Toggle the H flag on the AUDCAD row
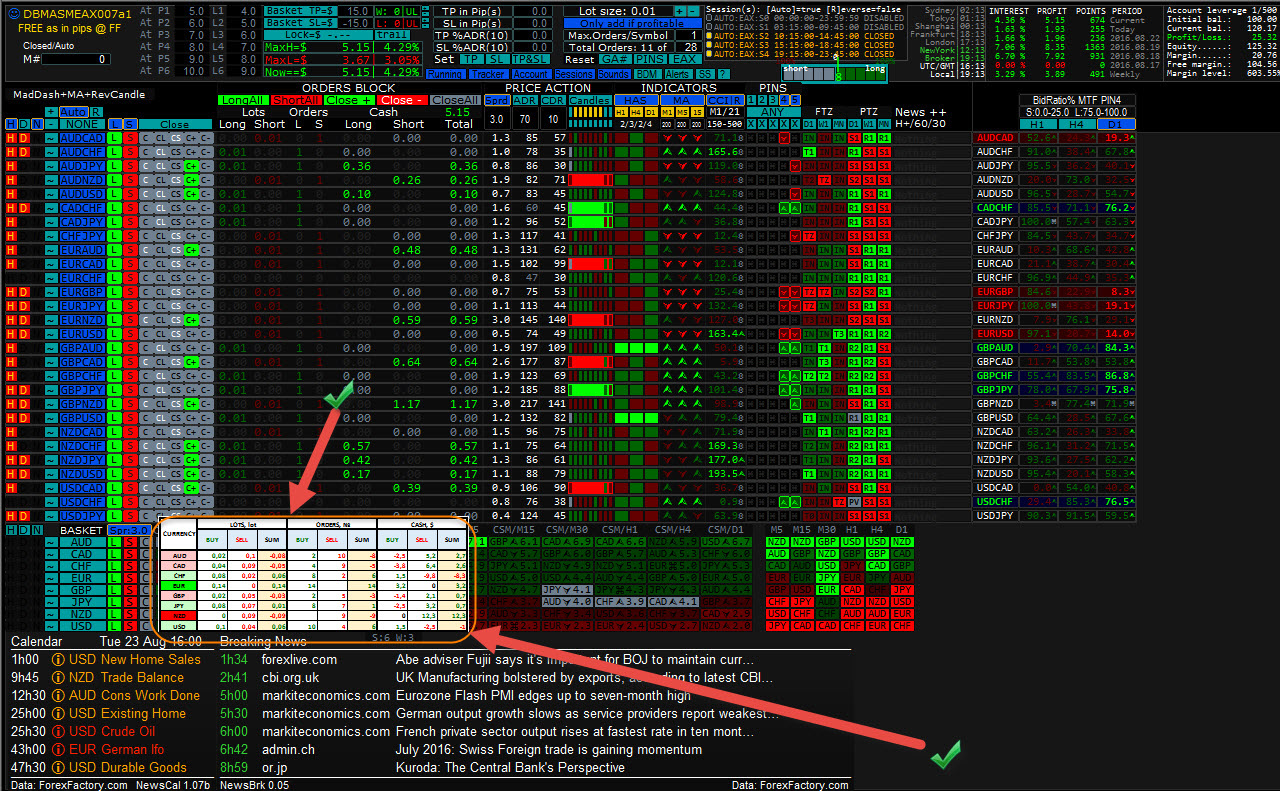The height and width of the screenshot is (791, 1280). [11, 138]
